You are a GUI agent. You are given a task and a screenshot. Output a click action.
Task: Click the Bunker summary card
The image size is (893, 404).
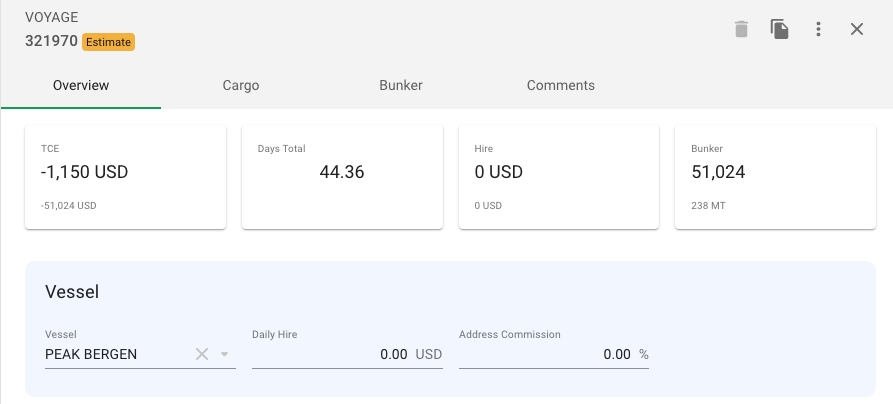tap(775, 177)
